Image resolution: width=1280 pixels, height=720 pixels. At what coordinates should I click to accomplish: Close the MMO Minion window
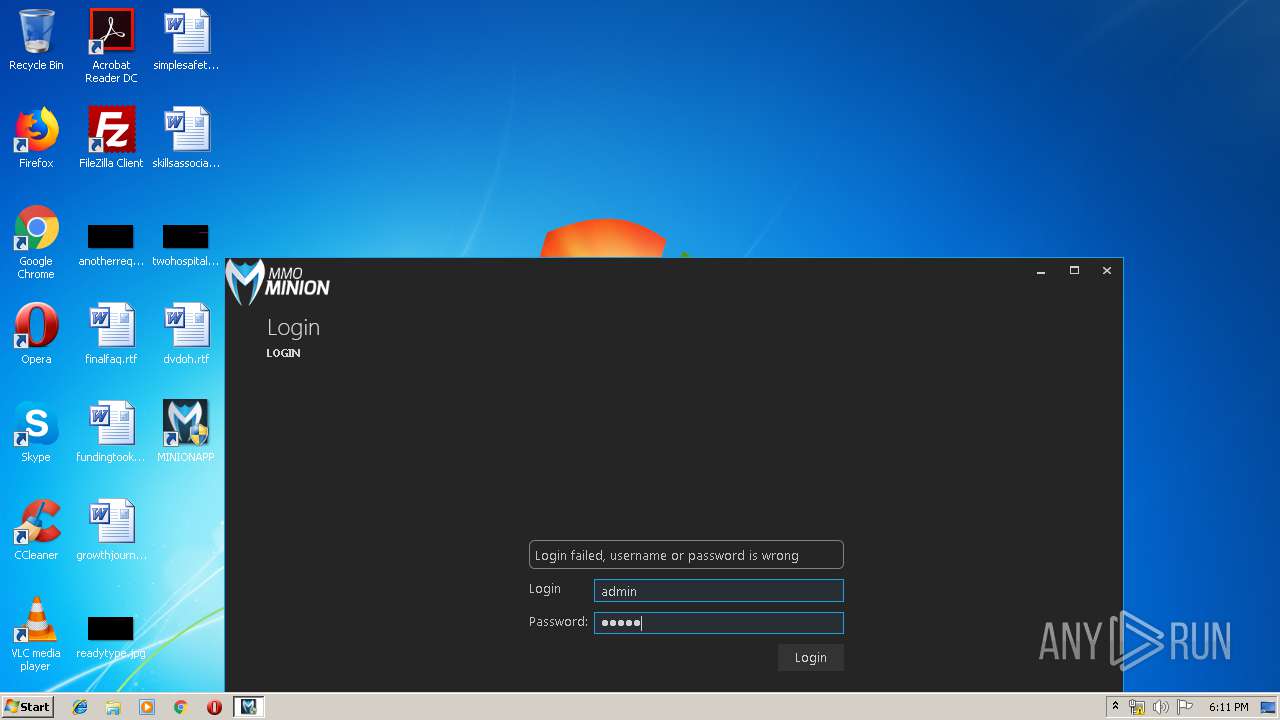(1107, 271)
